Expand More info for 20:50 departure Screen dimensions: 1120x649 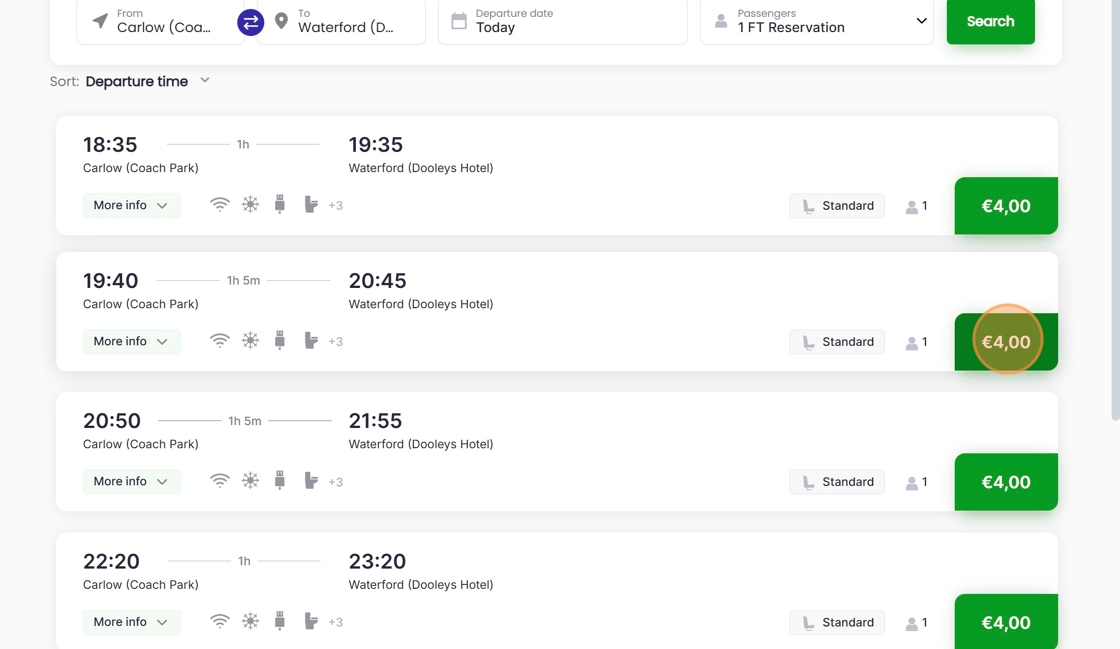pyautogui.click(x=131, y=481)
